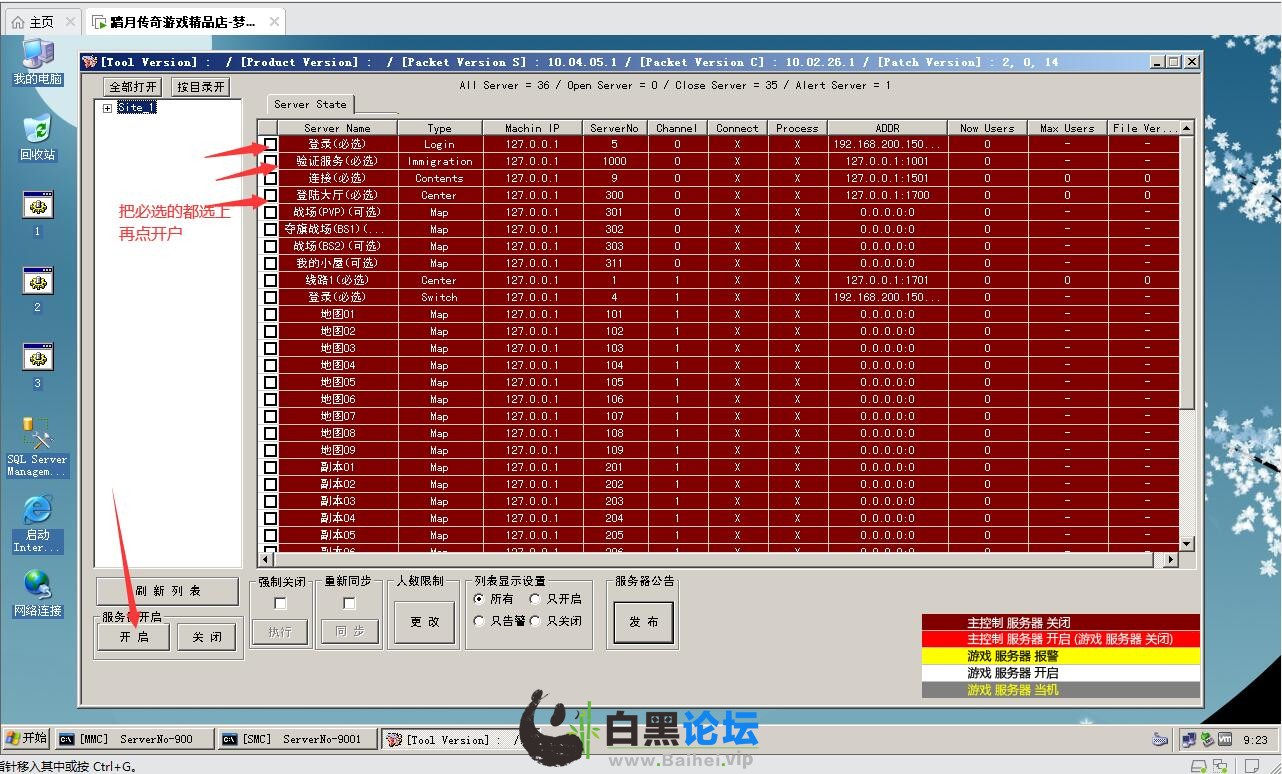Screen dimensions: 1282x774
Task: Click the yellow 游戏服务器报警 legend
Action: pos(1060,656)
